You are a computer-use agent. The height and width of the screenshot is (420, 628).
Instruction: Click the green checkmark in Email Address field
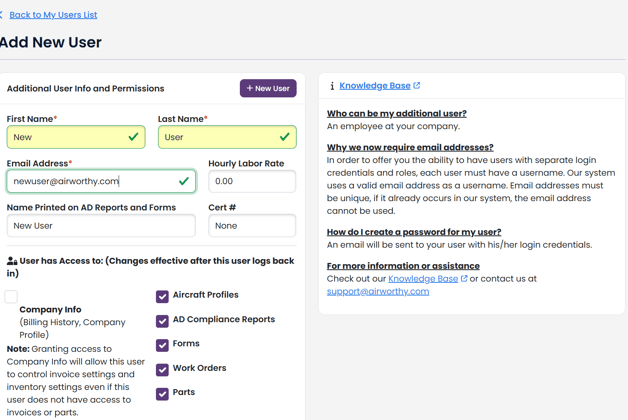[184, 181]
